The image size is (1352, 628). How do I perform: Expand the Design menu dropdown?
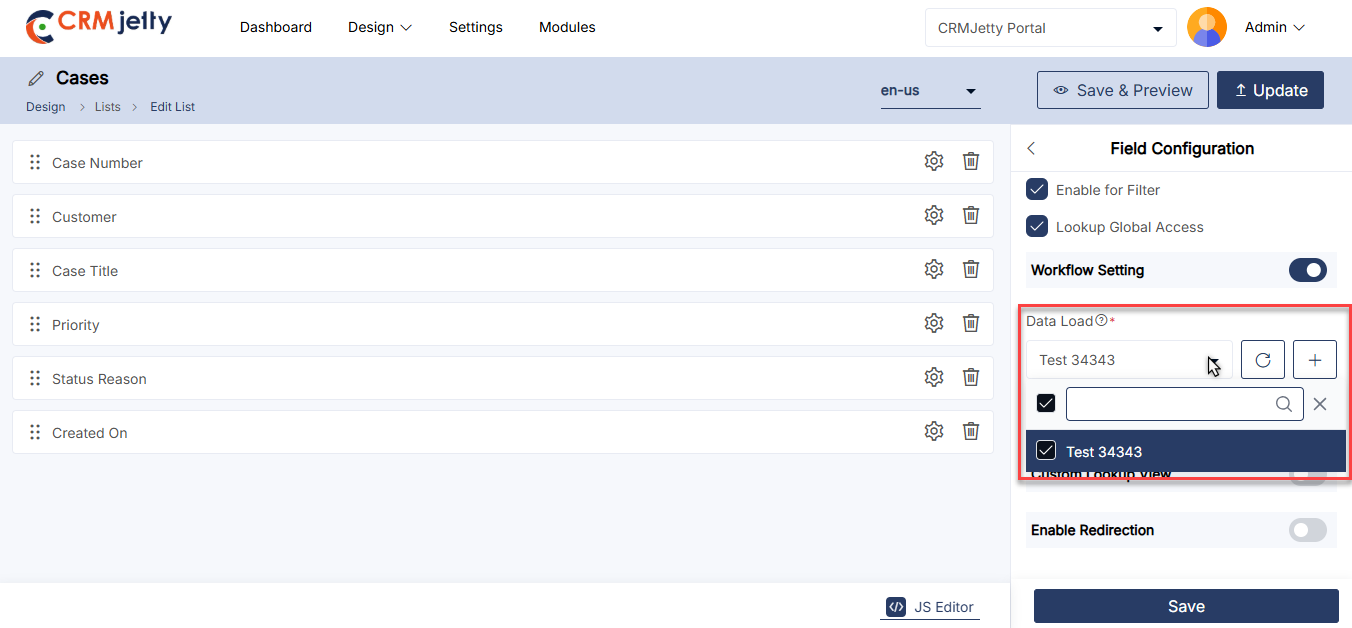point(379,28)
